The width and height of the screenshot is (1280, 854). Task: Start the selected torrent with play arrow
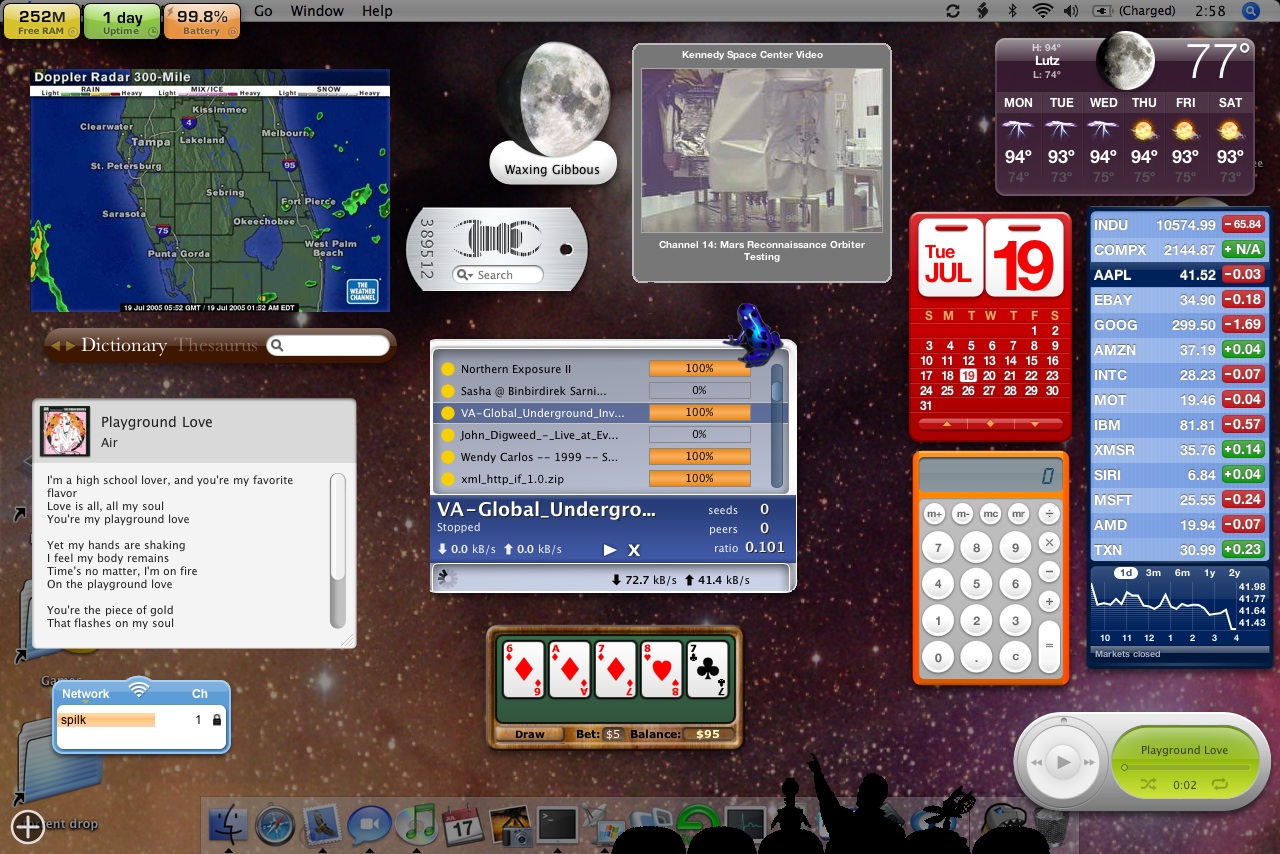pyautogui.click(x=610, y=550)
